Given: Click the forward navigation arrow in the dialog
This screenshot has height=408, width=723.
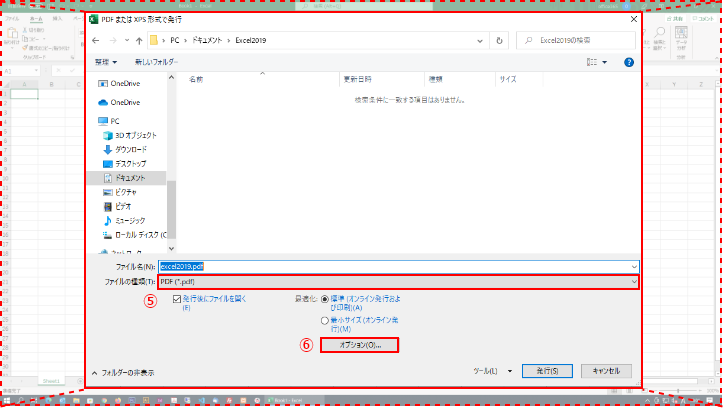Looking at the screenshot, I should pos(113,41).
